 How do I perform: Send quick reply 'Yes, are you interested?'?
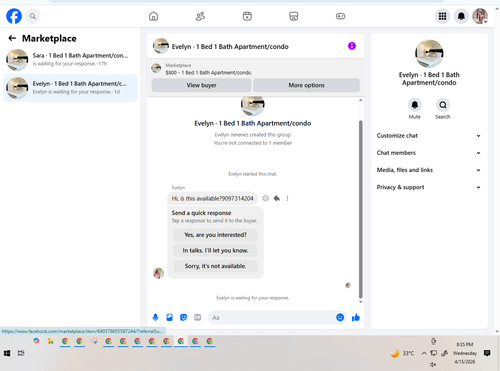(x=215, y=235)
